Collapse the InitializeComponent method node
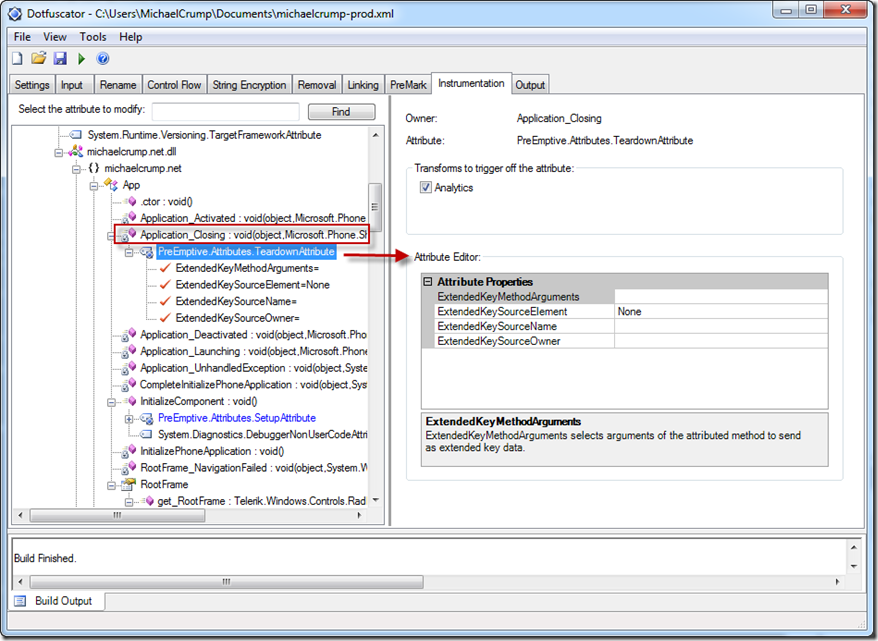The image size is (878, 641). pyautogui.click(x=111, y=402)
